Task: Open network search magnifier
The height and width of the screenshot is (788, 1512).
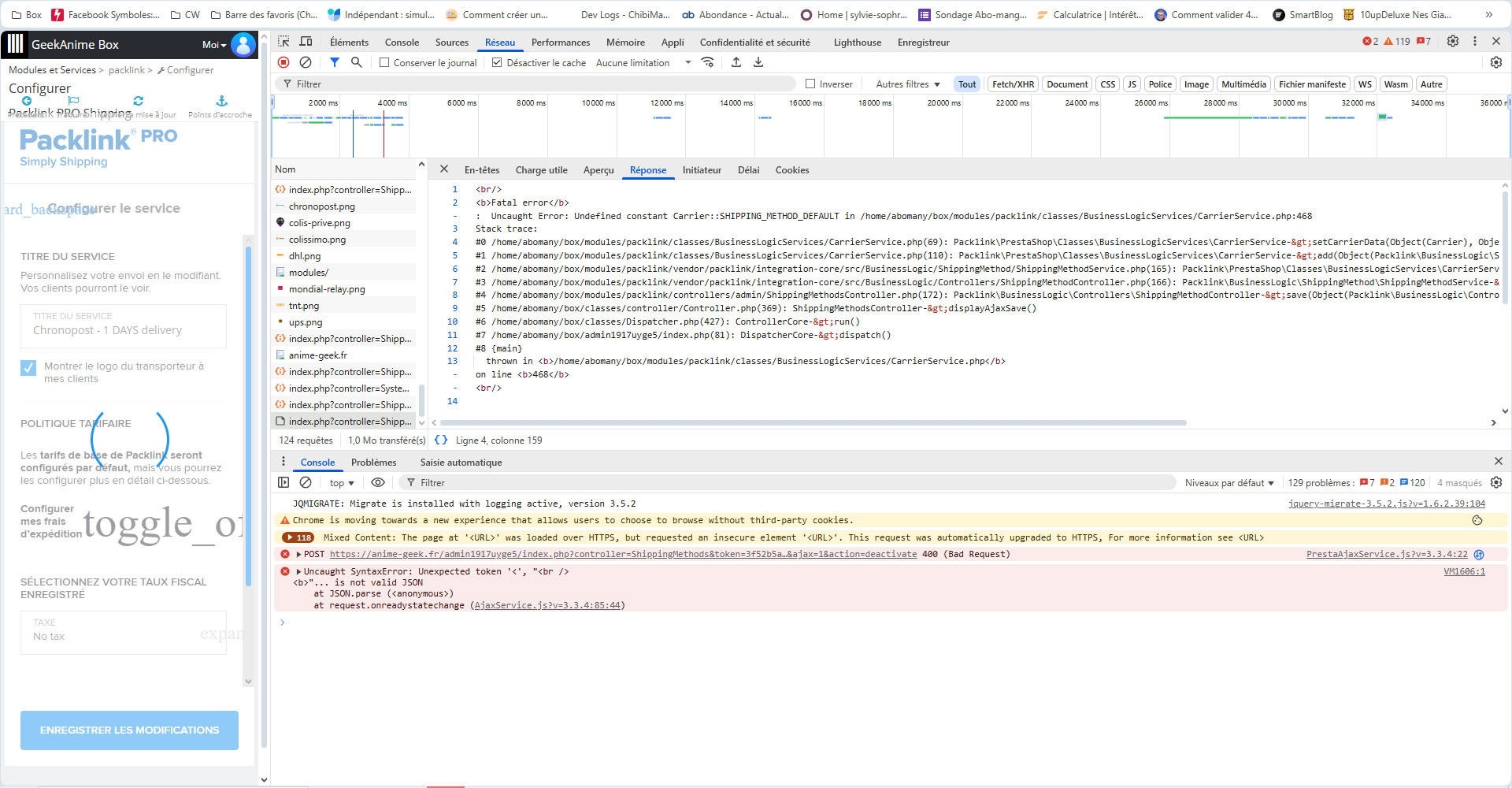Action: pos(357,62)
